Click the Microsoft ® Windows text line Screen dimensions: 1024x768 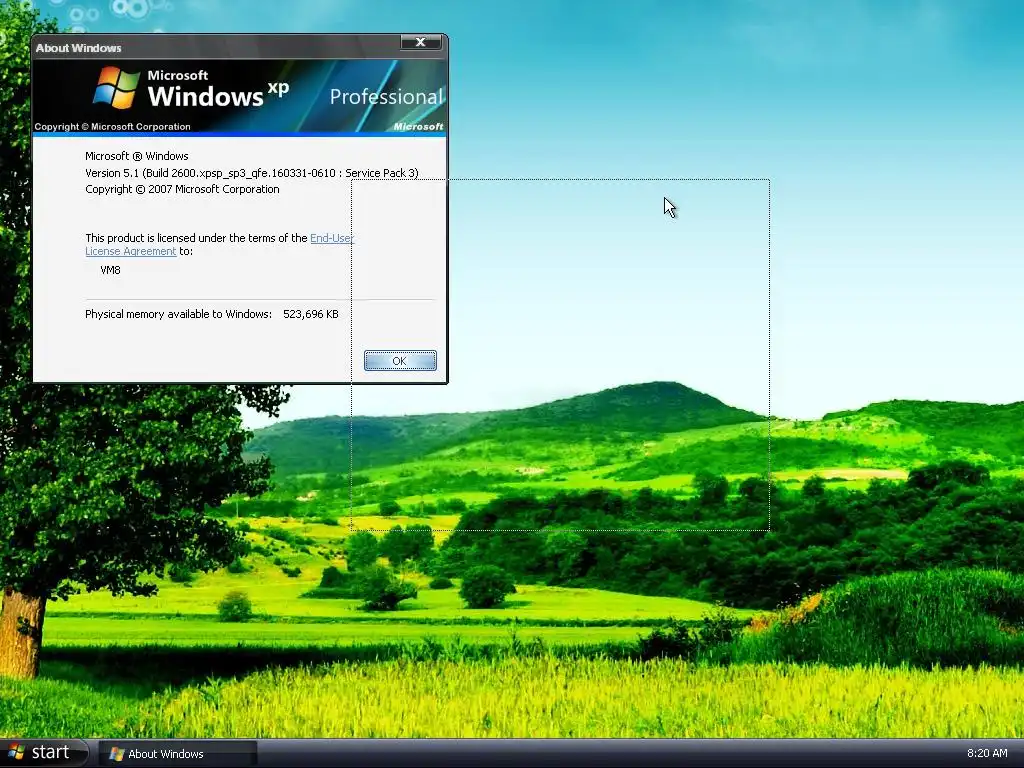point(136,156)
